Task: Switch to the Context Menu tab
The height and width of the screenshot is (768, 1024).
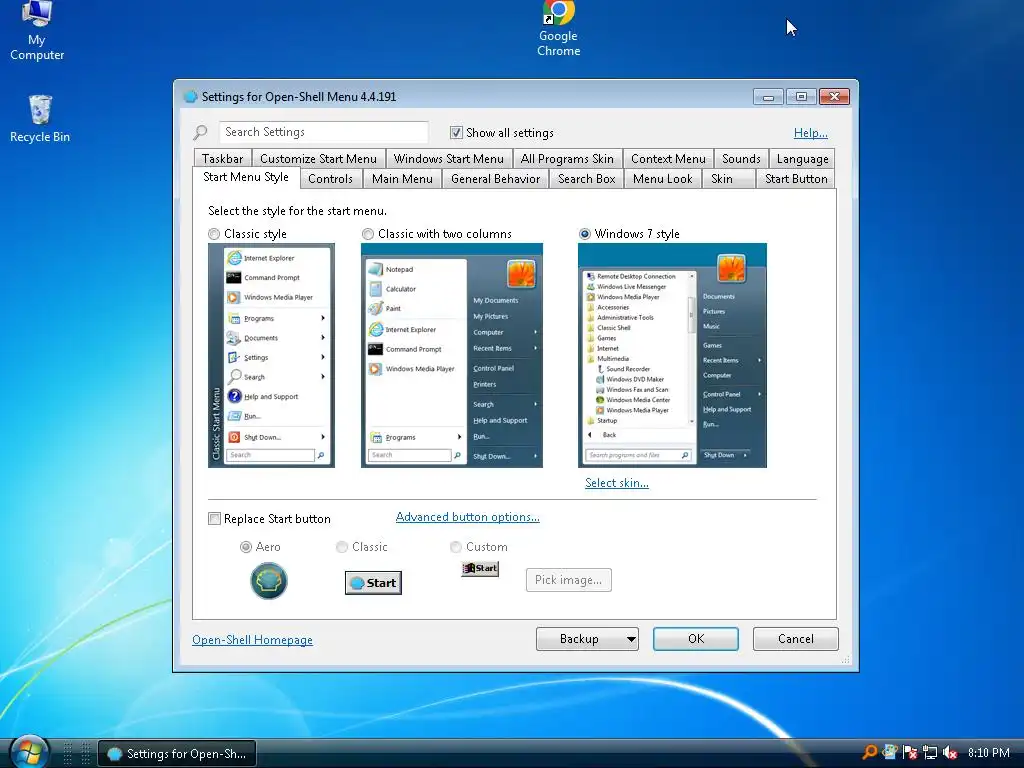Action: [x=668, y=159]
